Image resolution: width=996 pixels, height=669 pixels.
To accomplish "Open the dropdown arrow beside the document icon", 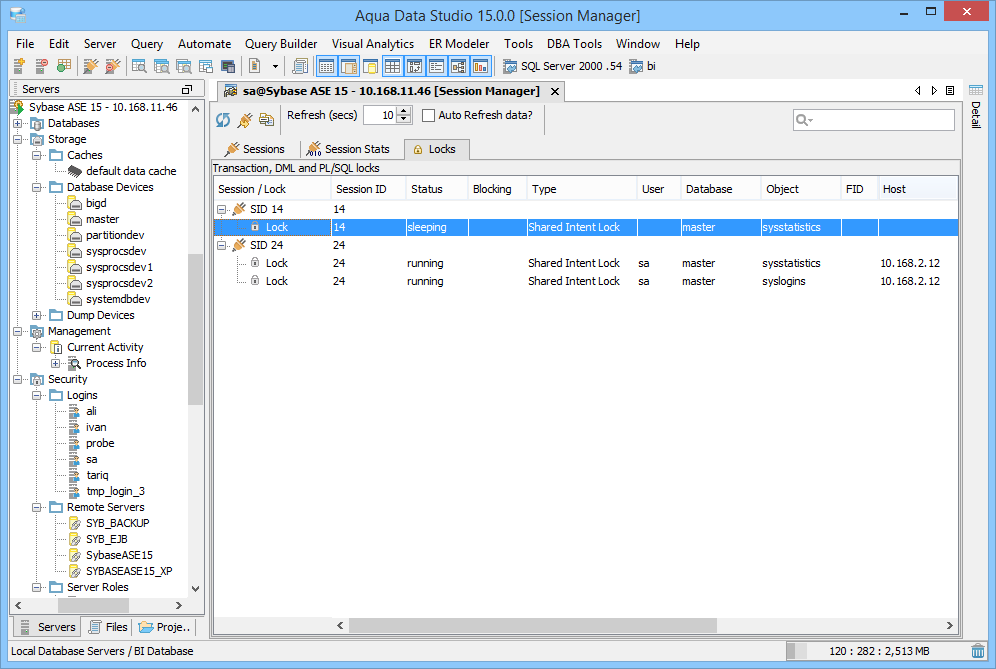I will pos(275,66).
